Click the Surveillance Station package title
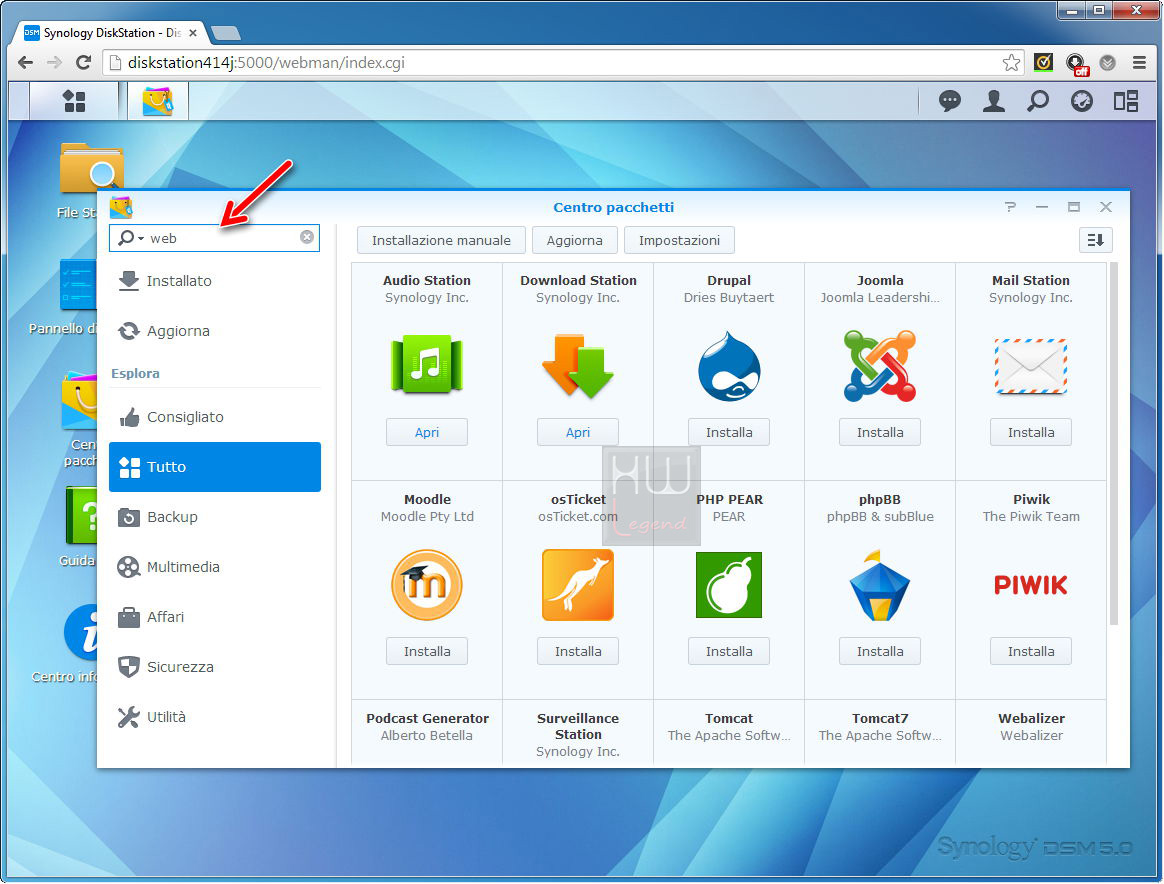1164x884 pixels. (x=578, y=727)
